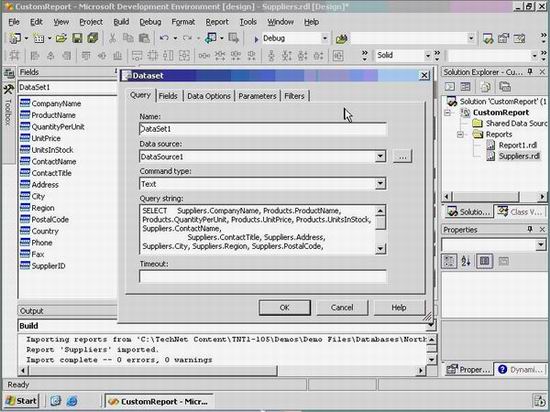550x412 pixels.
Task: Click the Copy toolbar icon
Action: click(128, 38)
